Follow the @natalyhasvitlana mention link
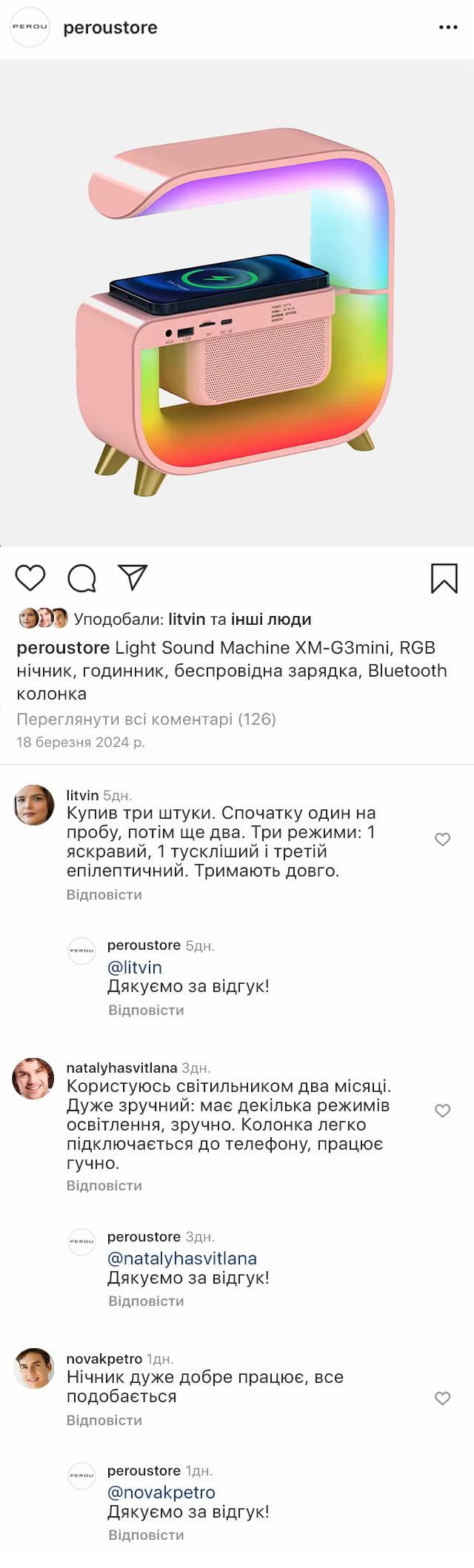This screenshot has width=474, height=1568. pyautogui.click(x=181, y=1258)
